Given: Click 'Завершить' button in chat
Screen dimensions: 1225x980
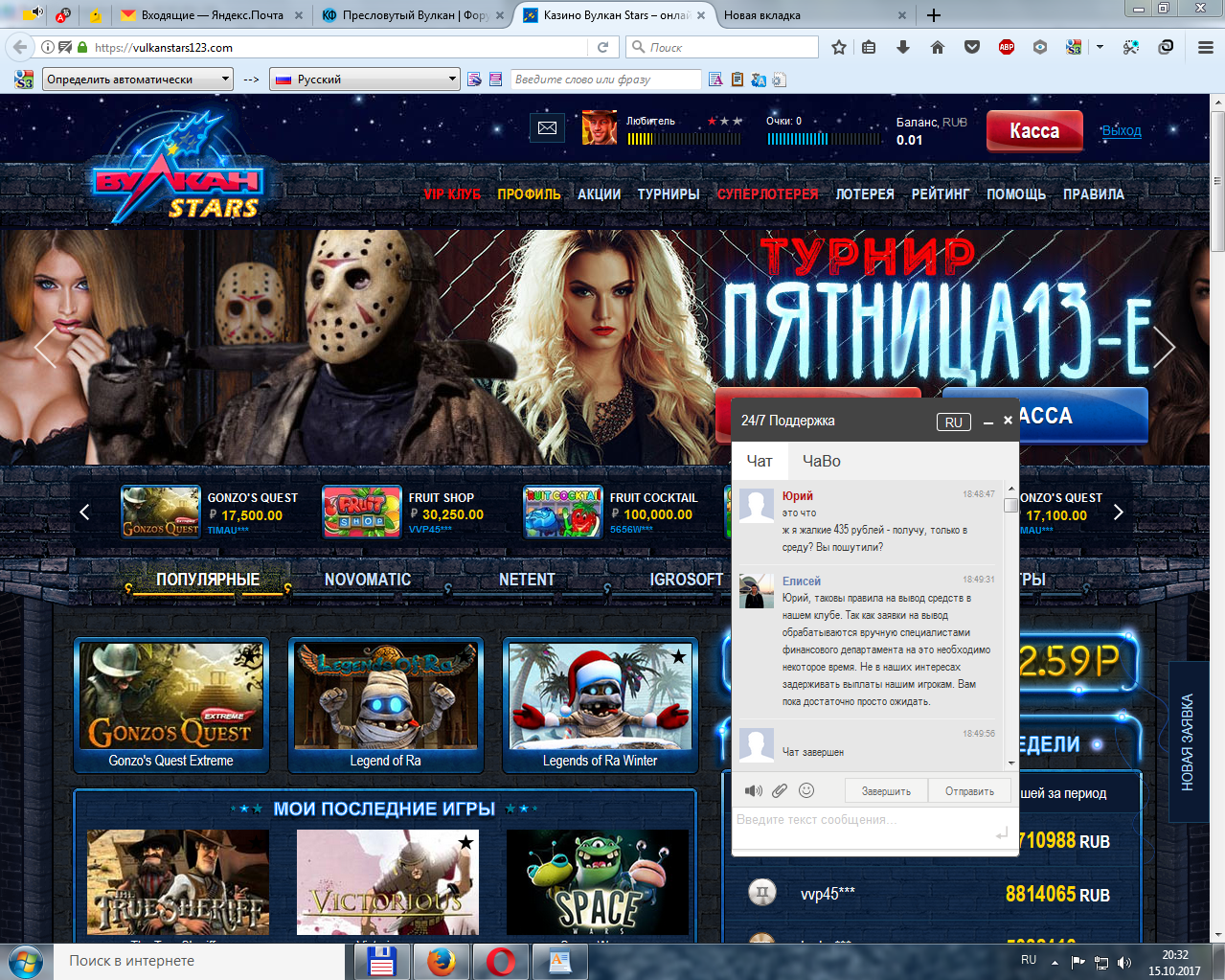Looking at the screenshot, I should pos(886,791).
